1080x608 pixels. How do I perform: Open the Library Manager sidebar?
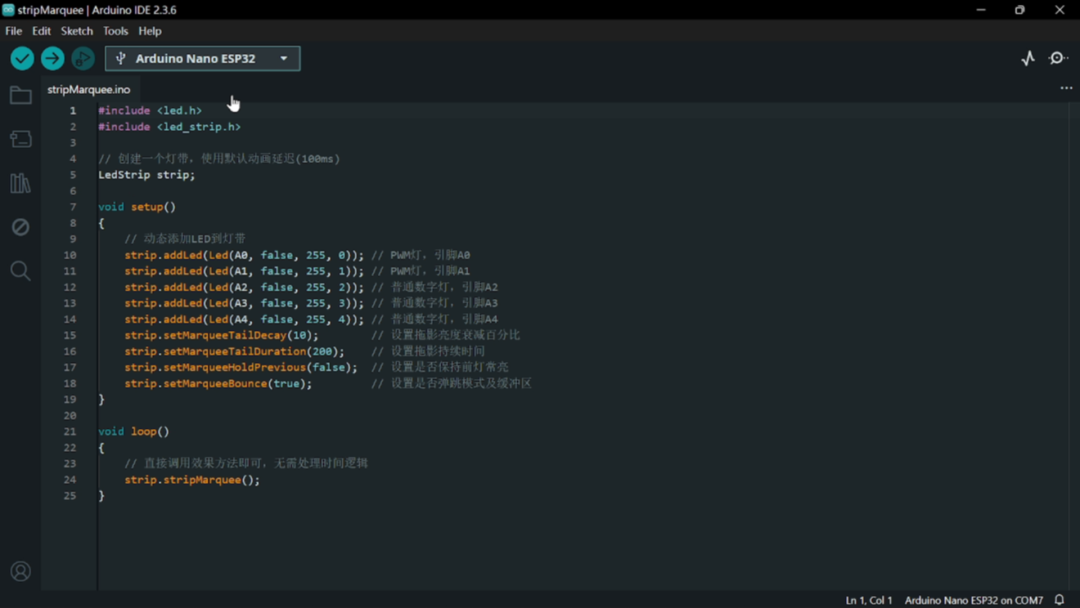pos(20,183)
